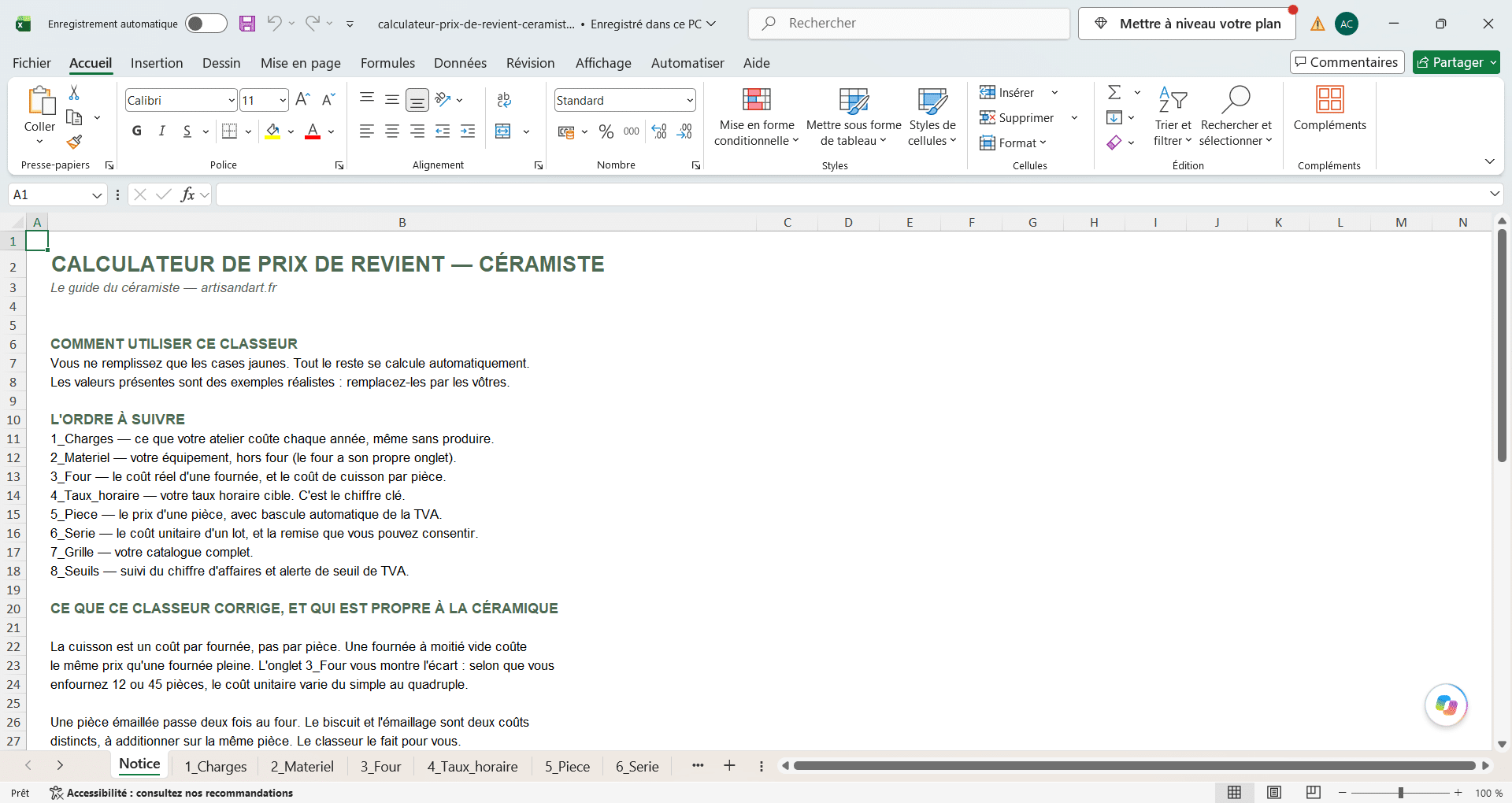
Task: Toggle align text right
Action: tap(417, 131)
